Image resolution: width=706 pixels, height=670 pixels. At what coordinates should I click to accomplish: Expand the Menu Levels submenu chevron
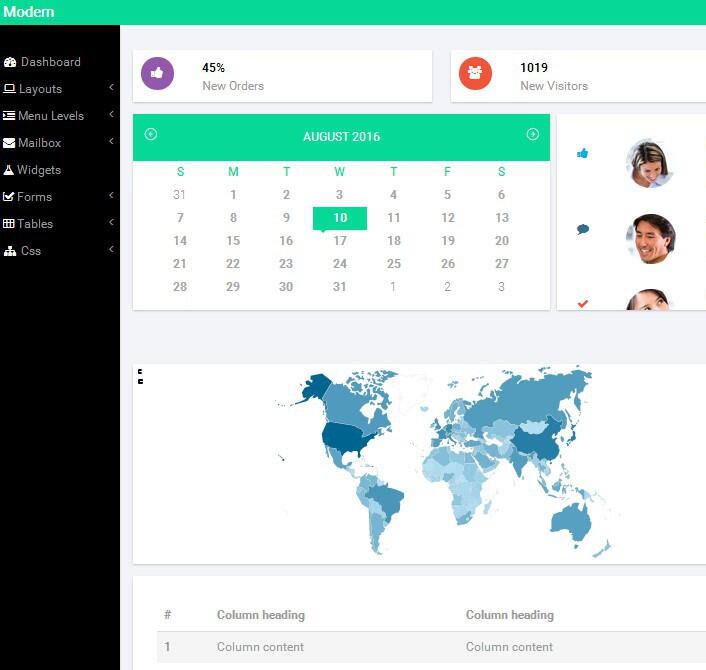(111, 114)
